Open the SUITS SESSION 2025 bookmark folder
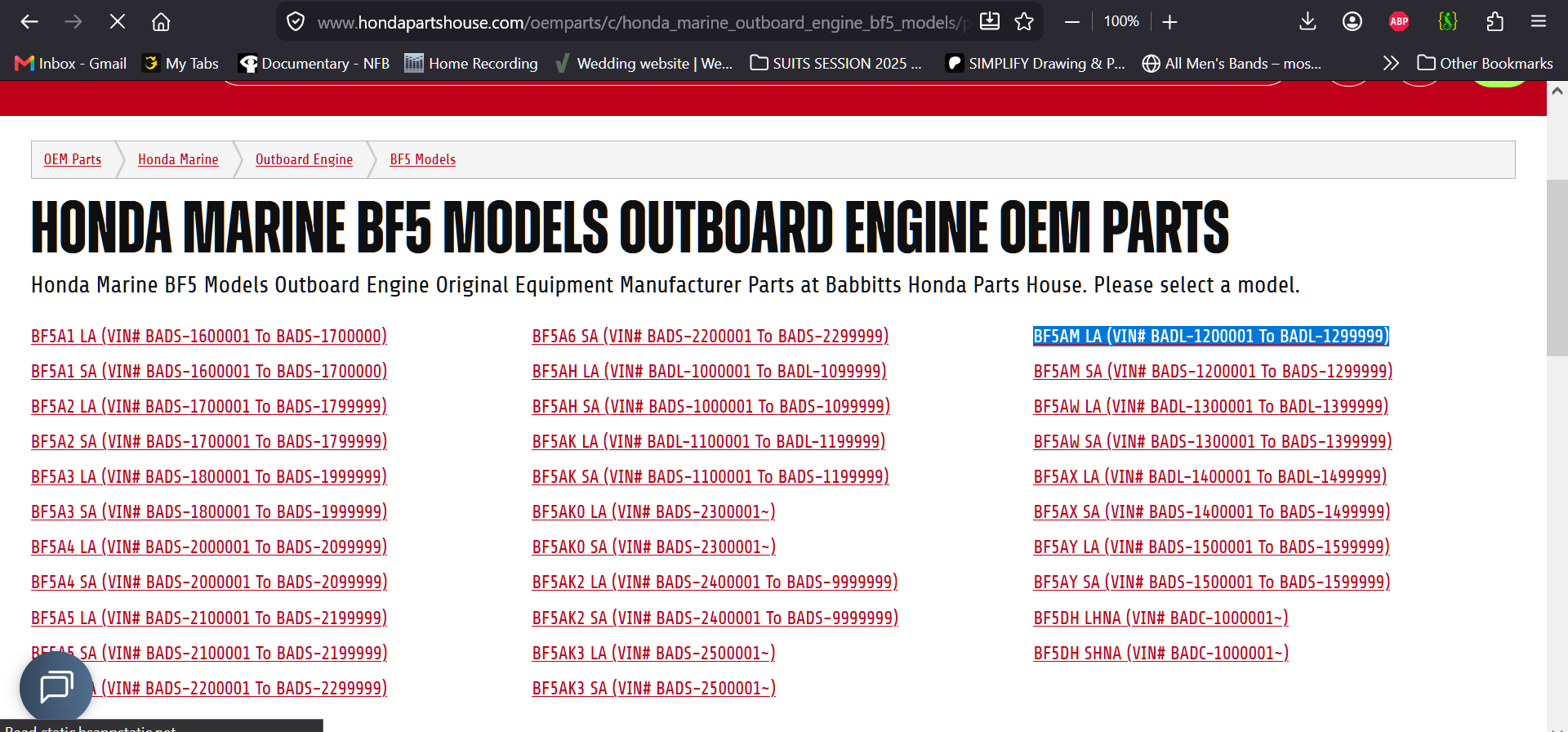The image size is (1568, 732). click(x=836, y=64)
